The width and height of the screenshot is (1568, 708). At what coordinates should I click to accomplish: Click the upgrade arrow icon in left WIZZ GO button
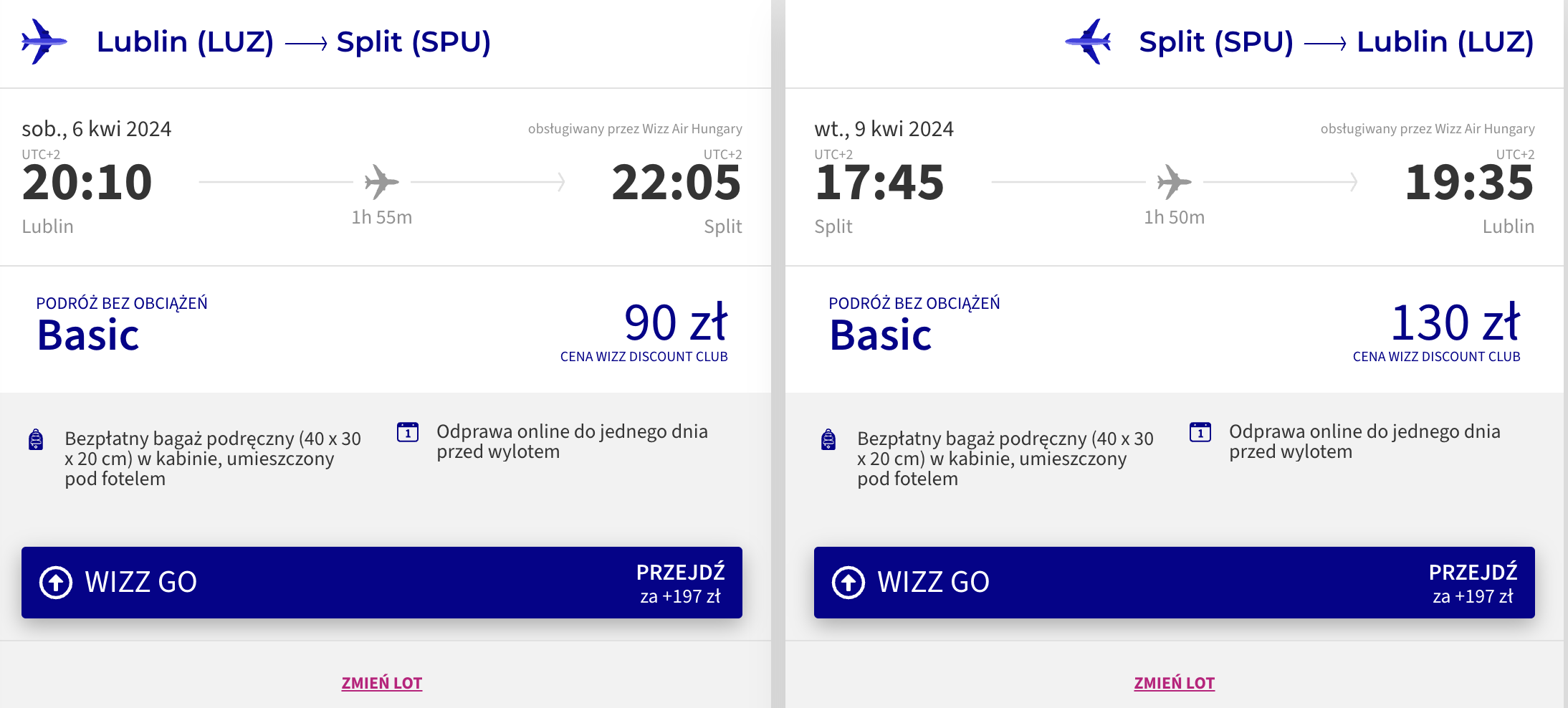[x=56, y=583]
